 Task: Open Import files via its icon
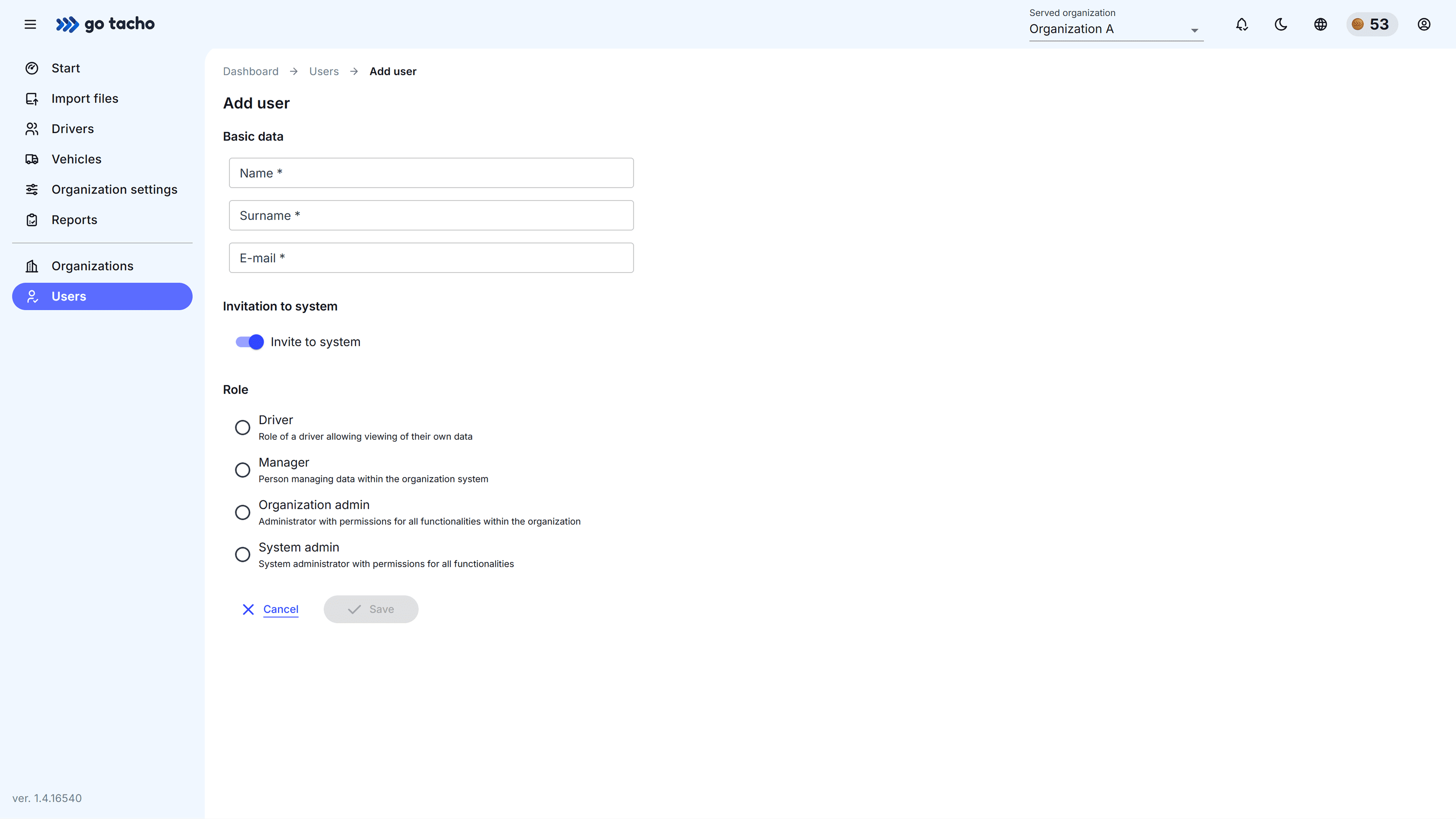pyautogui.click(x=32, y=98)
